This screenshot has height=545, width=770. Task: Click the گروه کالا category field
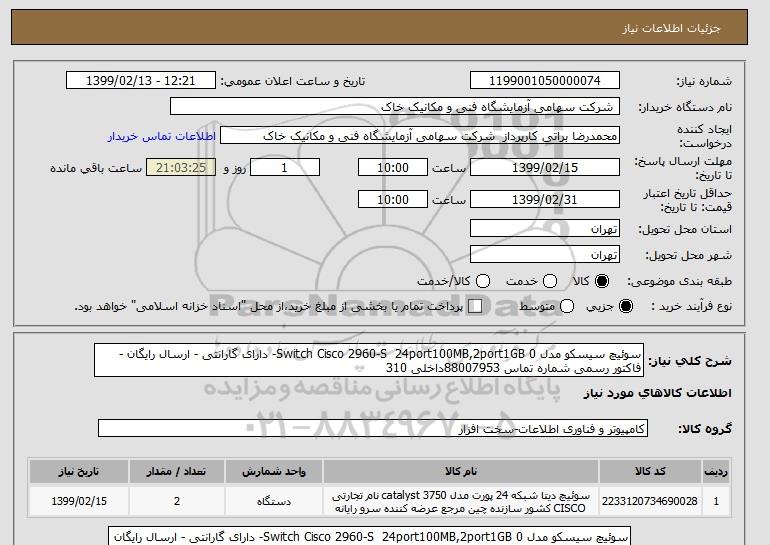tap(373, 429)
